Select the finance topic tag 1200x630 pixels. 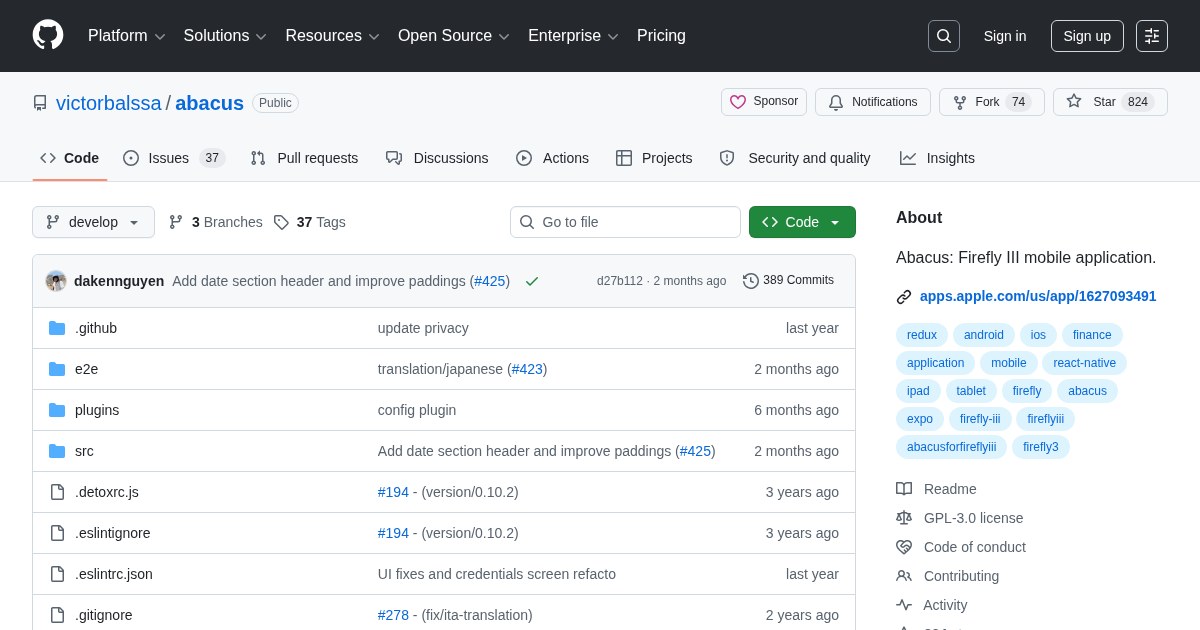click(1092, 335)
